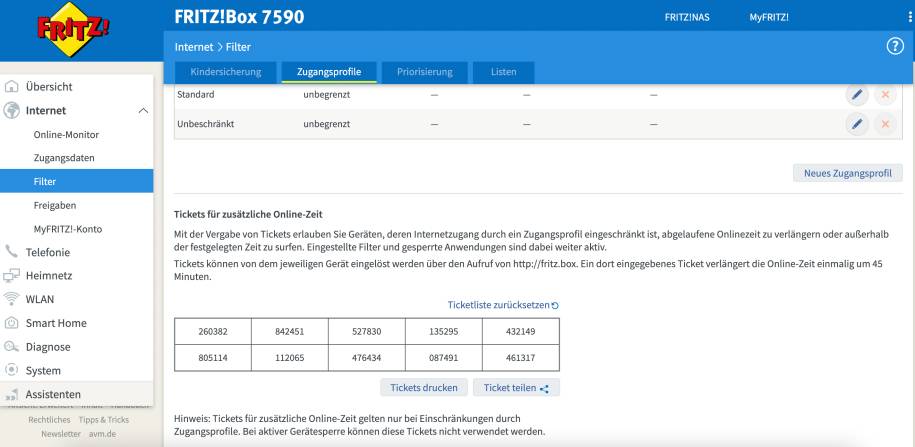915x447 pixels.
Task: Edit the Unbeschränkt profile with pencil icon
Action: tap(857, 124)
